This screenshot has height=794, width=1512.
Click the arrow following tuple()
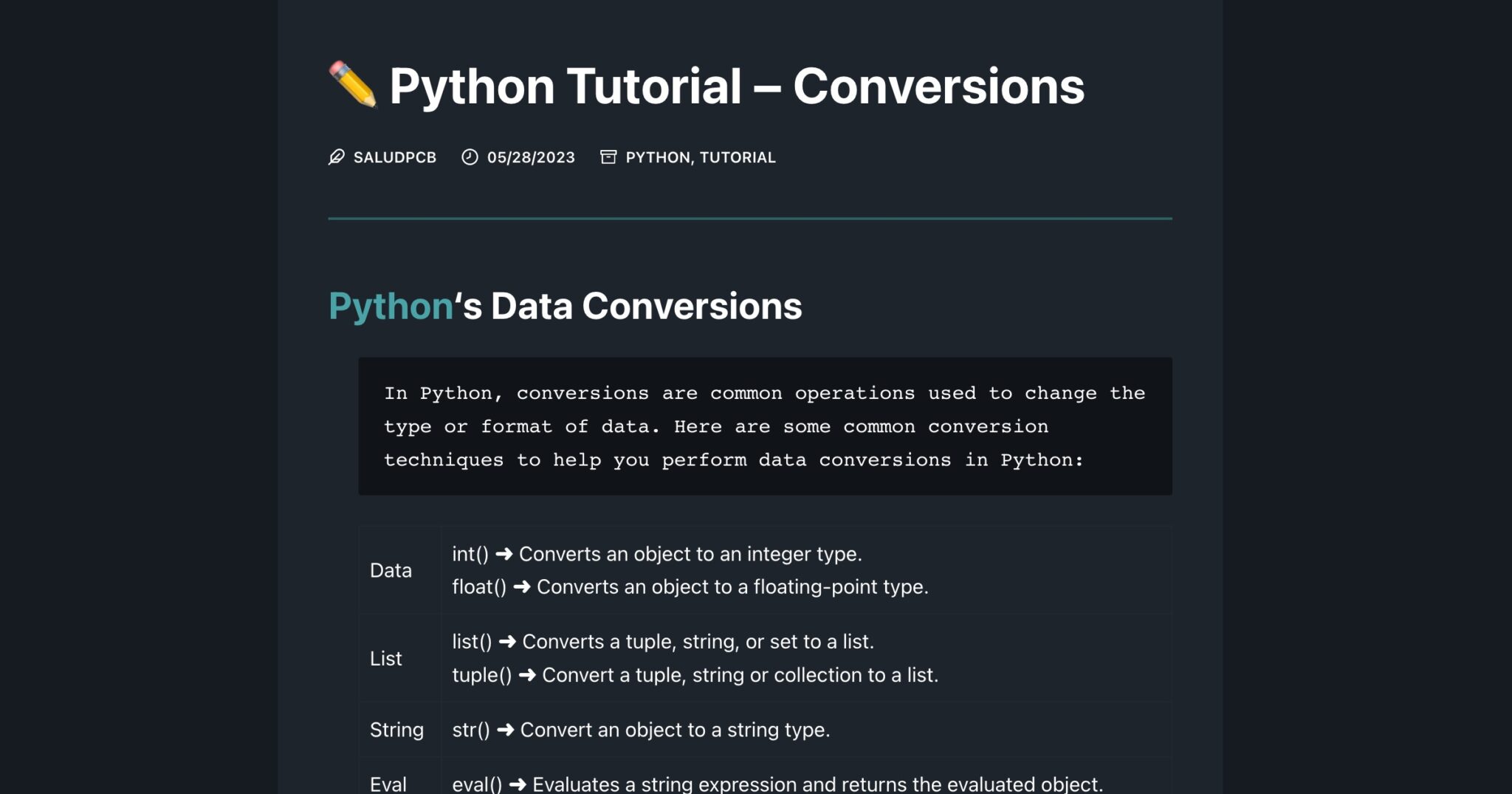click(526, 675)
